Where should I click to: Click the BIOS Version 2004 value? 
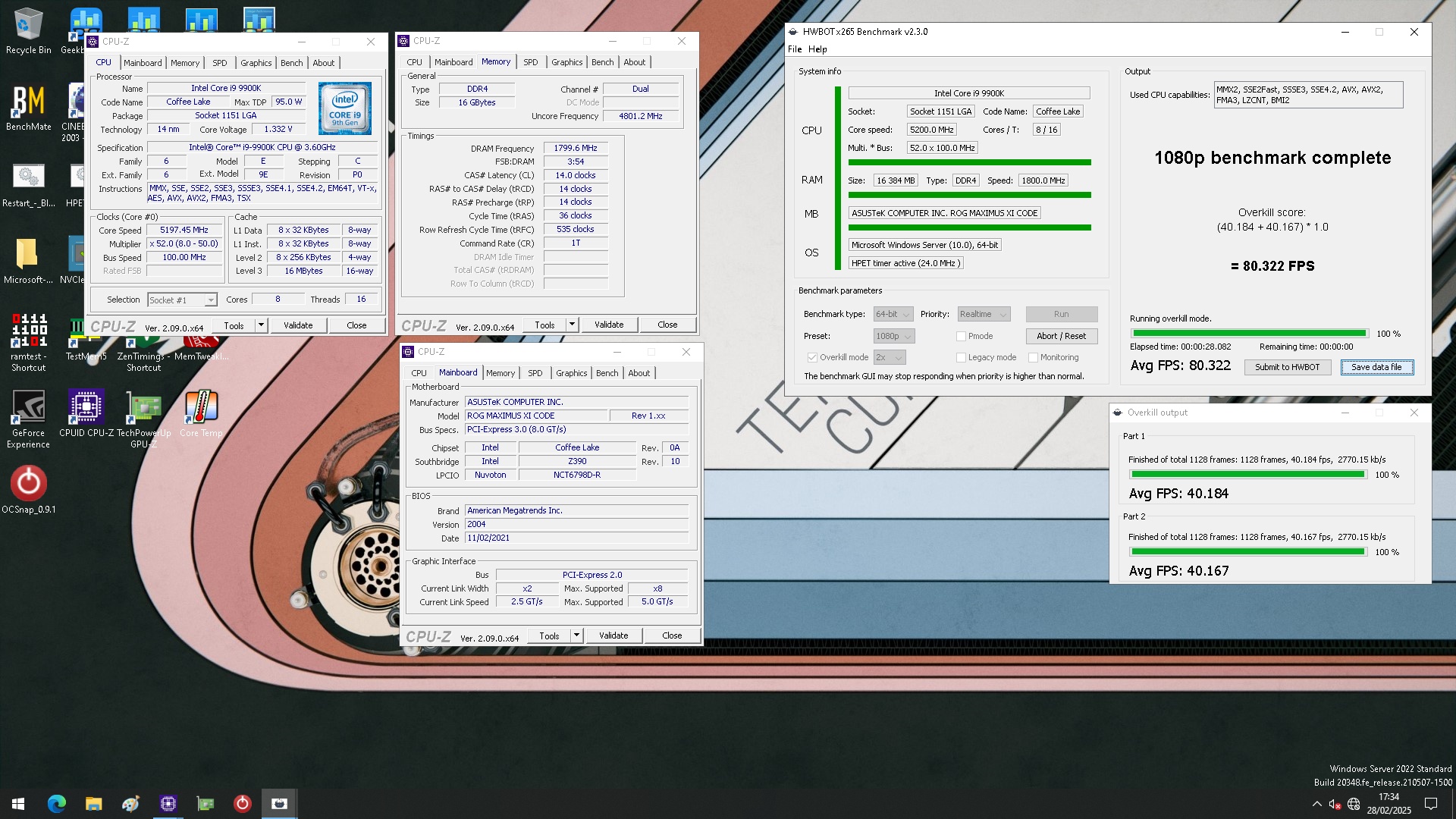point(576,524)
